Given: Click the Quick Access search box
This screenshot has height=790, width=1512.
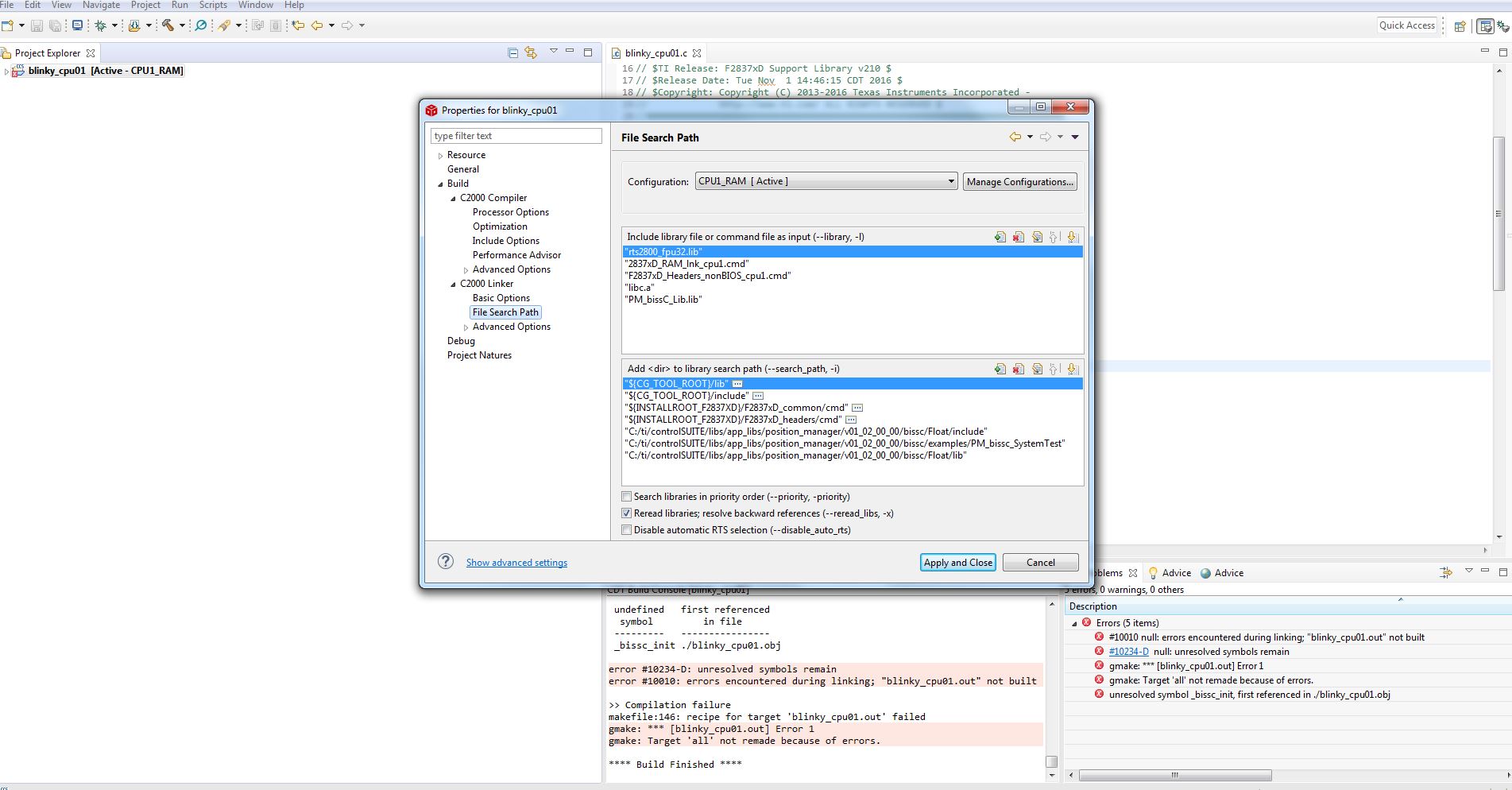Looking at the screenshot, I should (x=1406, y=25).
